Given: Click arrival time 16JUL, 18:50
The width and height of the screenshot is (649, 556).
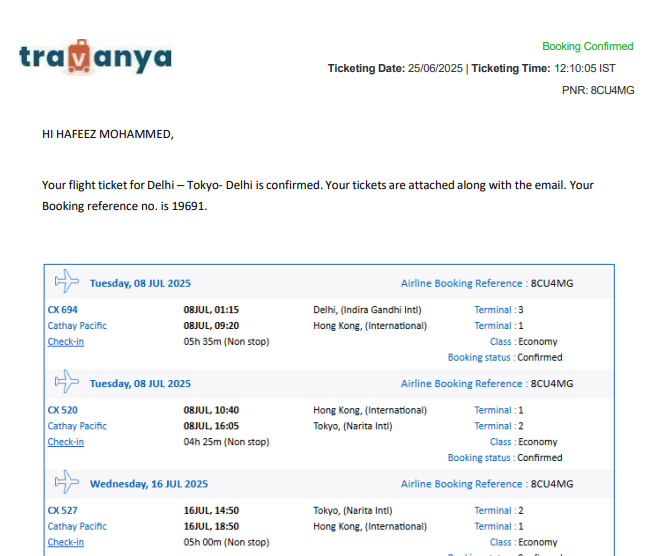Looking at the screenshot, I should 211,526.
